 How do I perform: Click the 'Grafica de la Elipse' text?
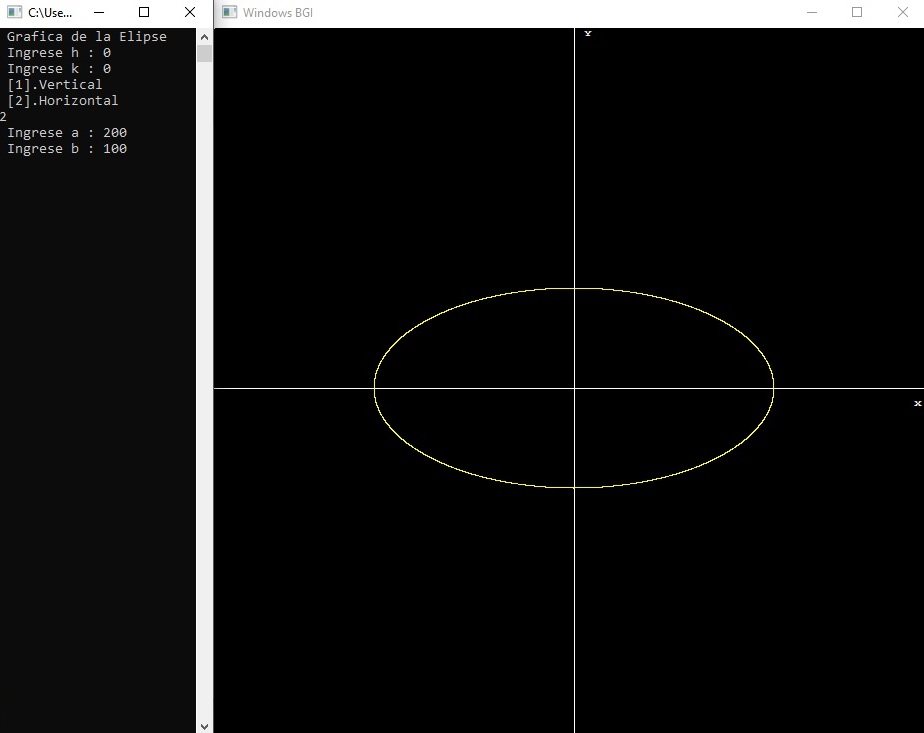pos(87,37)
